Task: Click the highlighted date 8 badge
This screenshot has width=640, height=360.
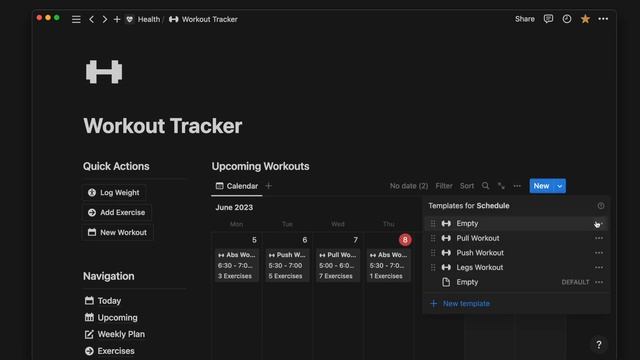Action: [x=405, y=240]
